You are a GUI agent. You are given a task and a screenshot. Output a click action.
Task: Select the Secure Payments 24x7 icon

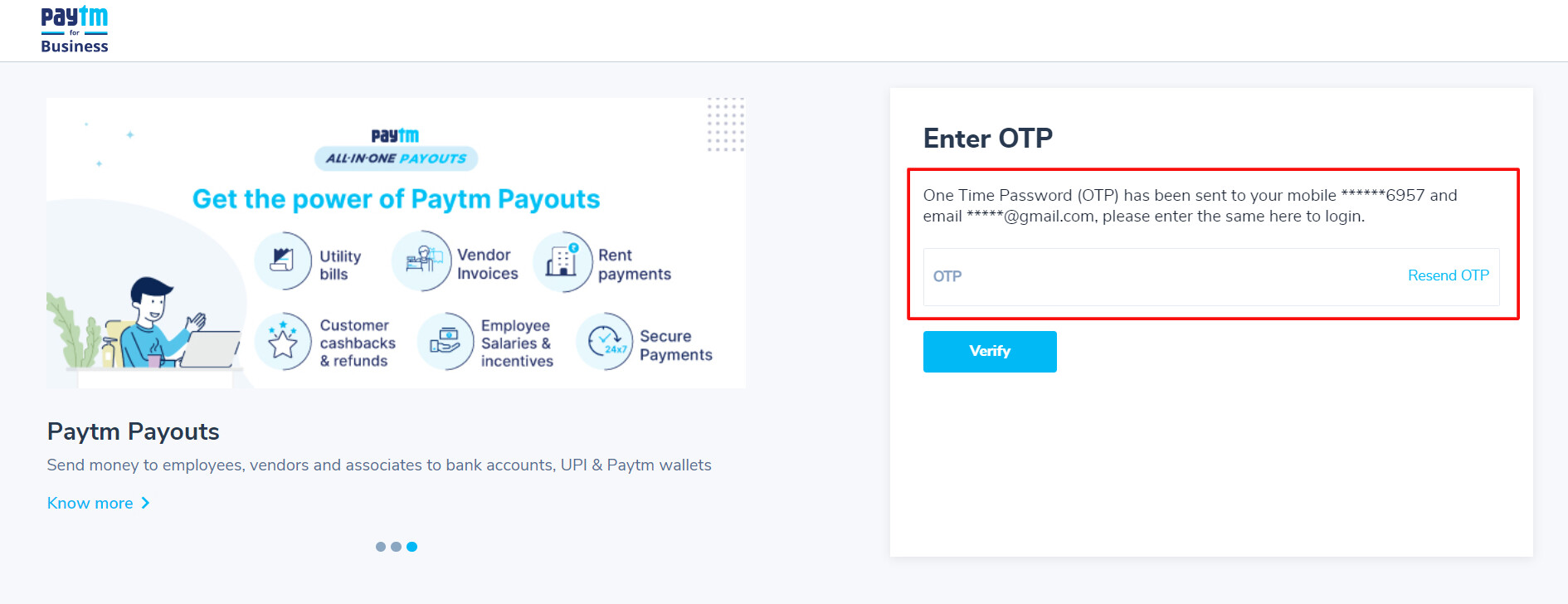[x=605, y=341]
